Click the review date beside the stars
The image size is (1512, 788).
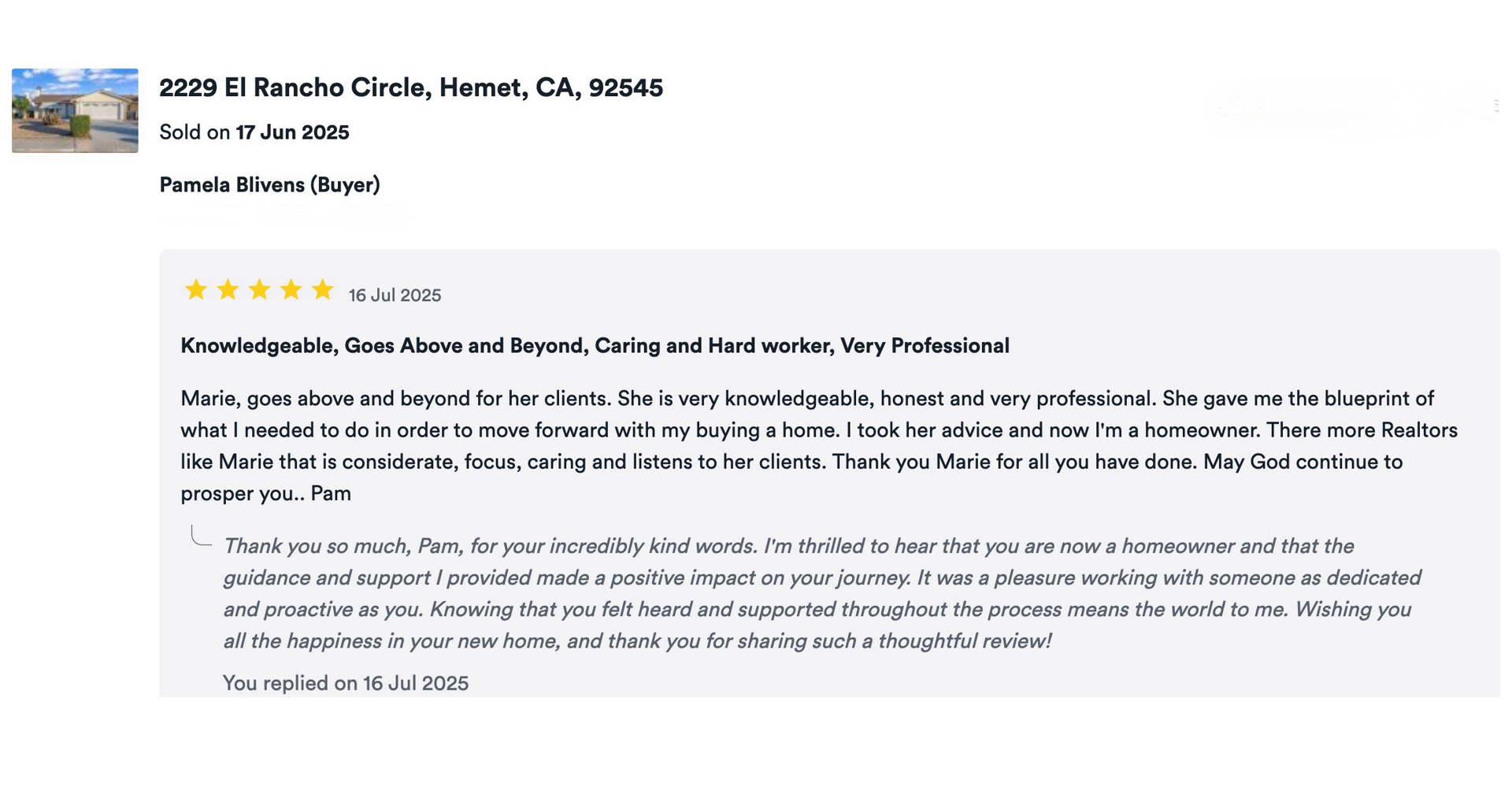point(395,295)
